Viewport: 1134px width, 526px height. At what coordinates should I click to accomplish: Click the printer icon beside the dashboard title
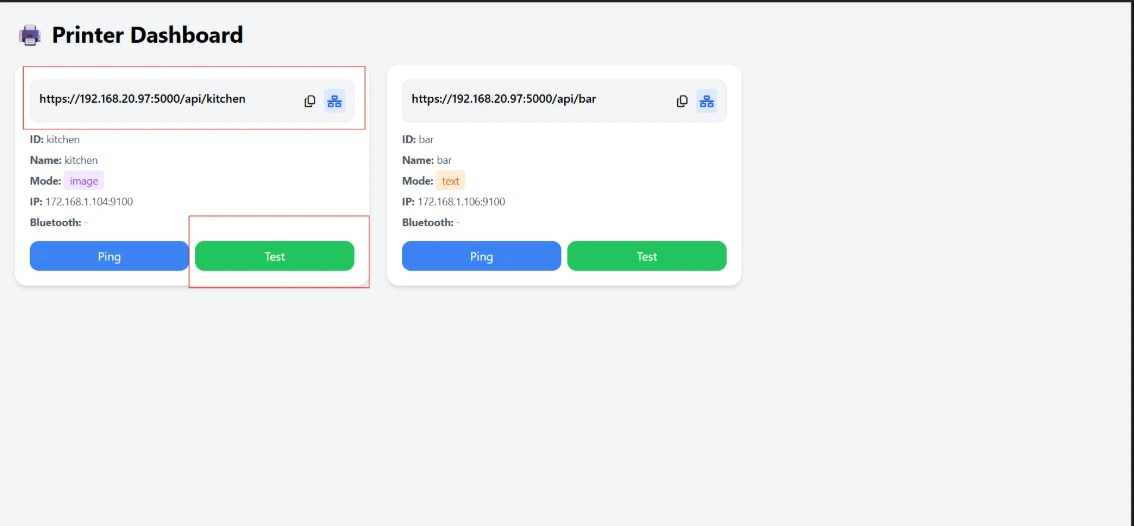[31, 36]
